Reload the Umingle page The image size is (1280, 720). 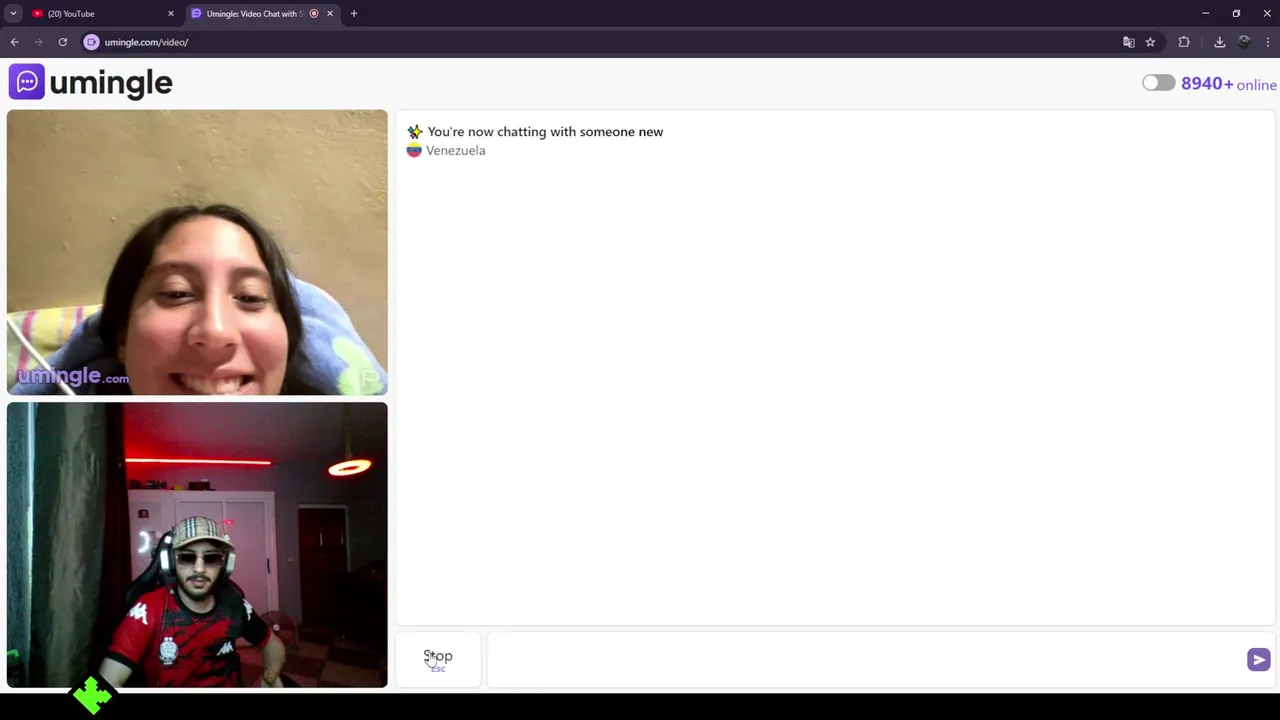62,42
